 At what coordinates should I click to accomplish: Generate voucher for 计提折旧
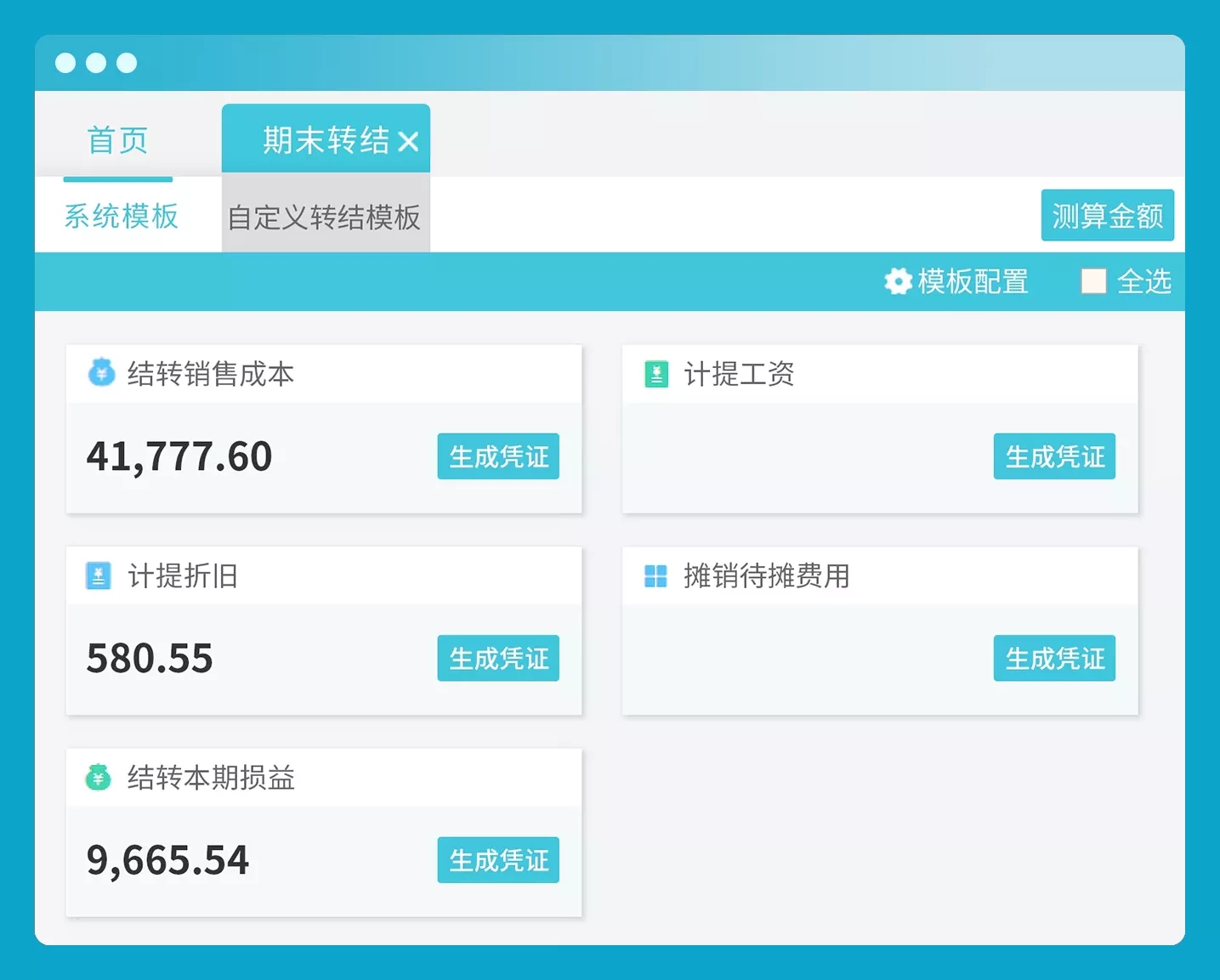(498, 658)
